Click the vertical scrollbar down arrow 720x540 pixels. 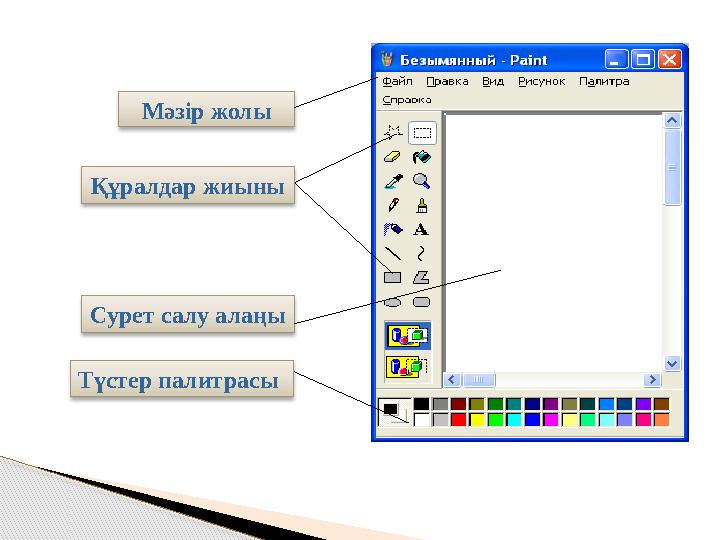pos(672,364)
